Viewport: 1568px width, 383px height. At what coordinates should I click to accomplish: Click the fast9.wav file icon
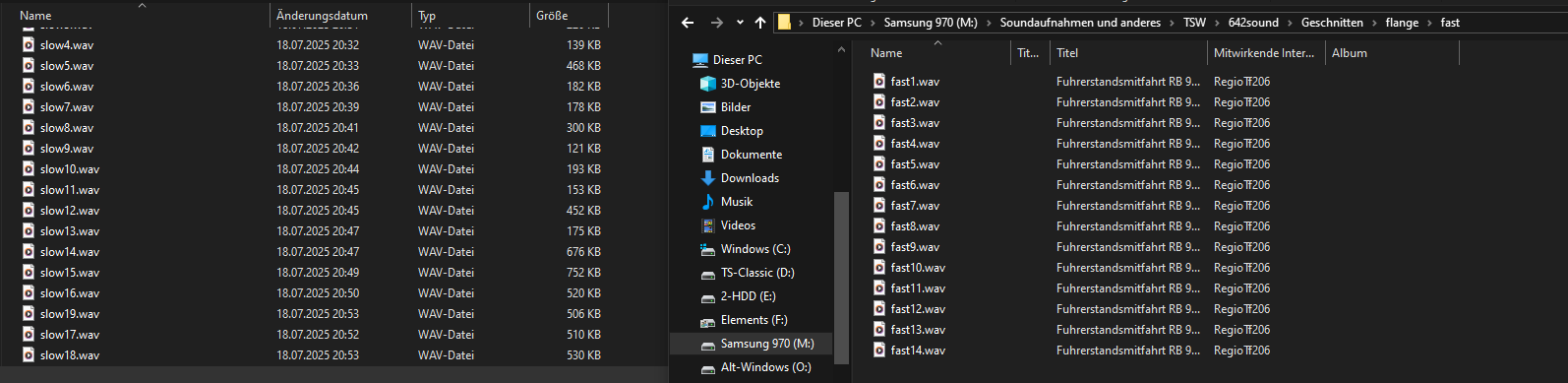pos(878,247)
